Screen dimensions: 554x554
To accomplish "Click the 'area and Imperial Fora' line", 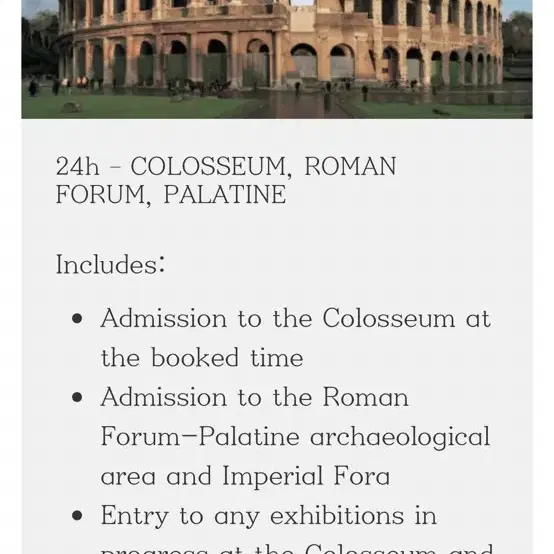I will pos(245,476).
